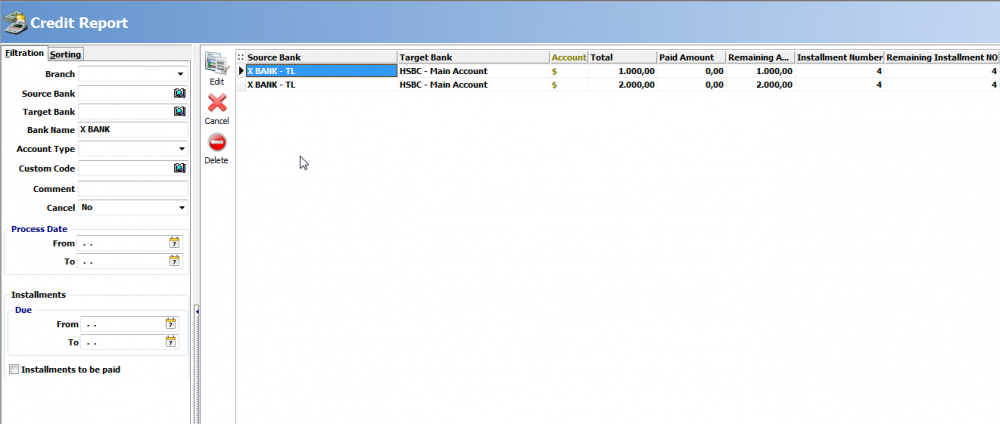Click the Total column header
The image size is (1000, 424).
(x=622, y=57)
